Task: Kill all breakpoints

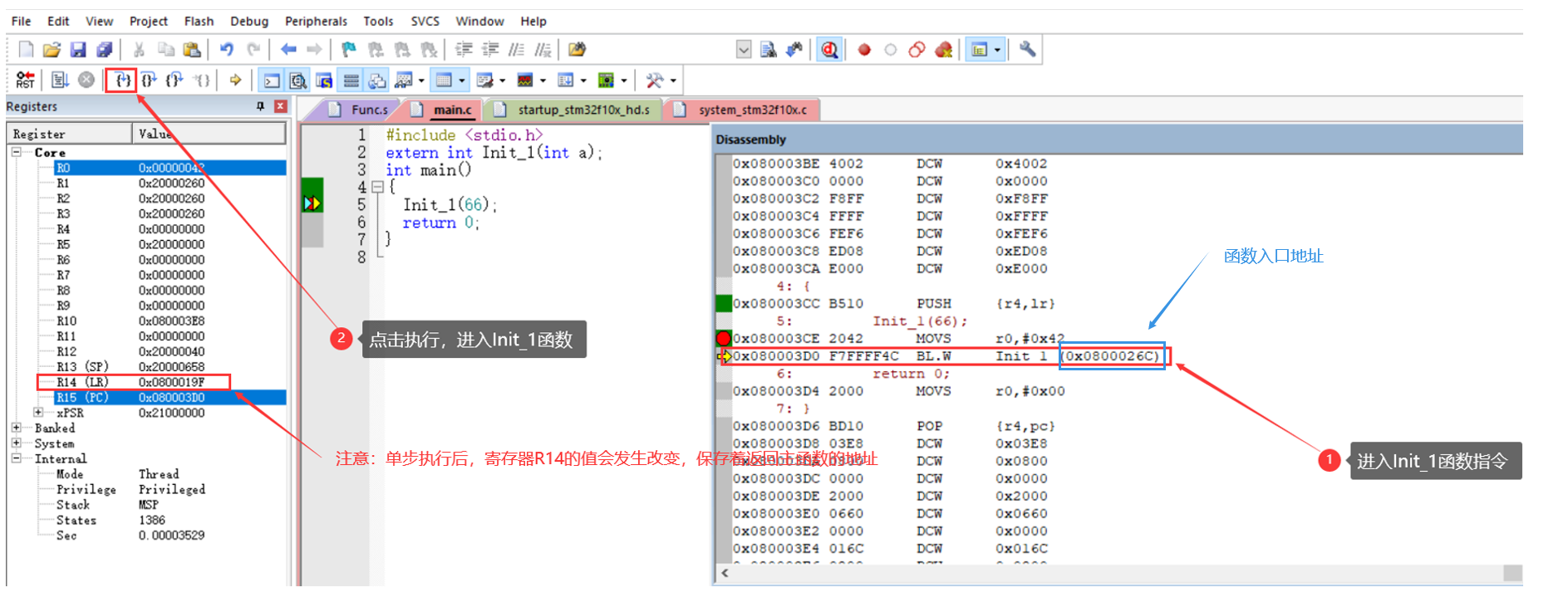Action: tap(943, 50)
